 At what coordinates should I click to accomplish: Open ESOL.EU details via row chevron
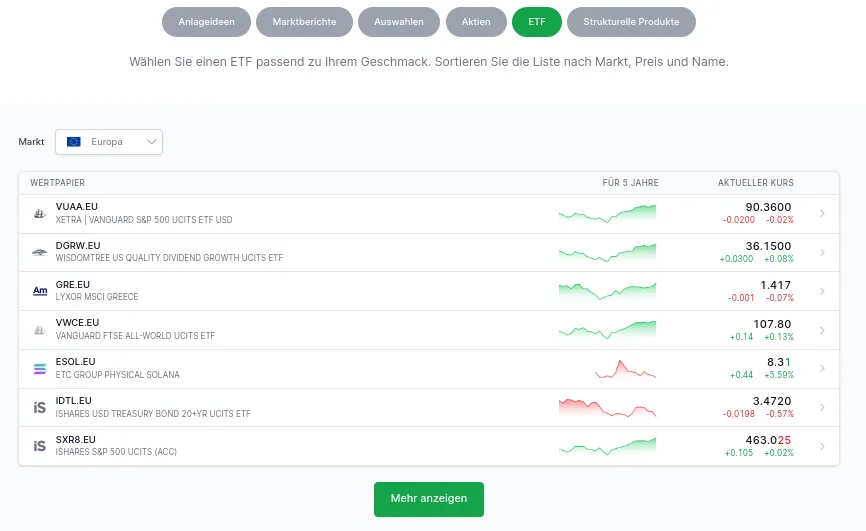[x=822, y=369]
